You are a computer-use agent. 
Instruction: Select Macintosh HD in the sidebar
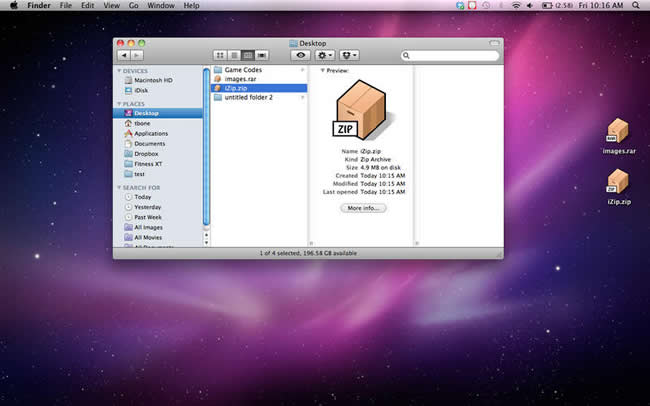pyautogui.click(x=153, y=80)
